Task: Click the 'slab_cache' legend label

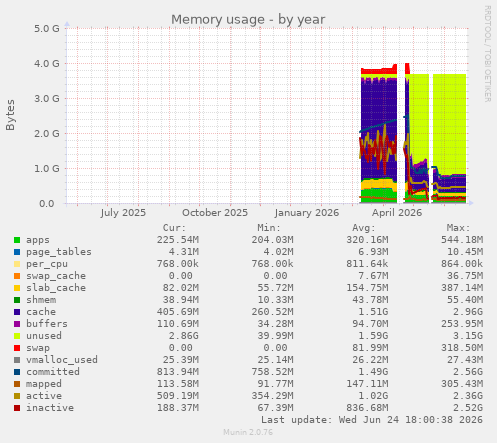Action: click(56, 288)
